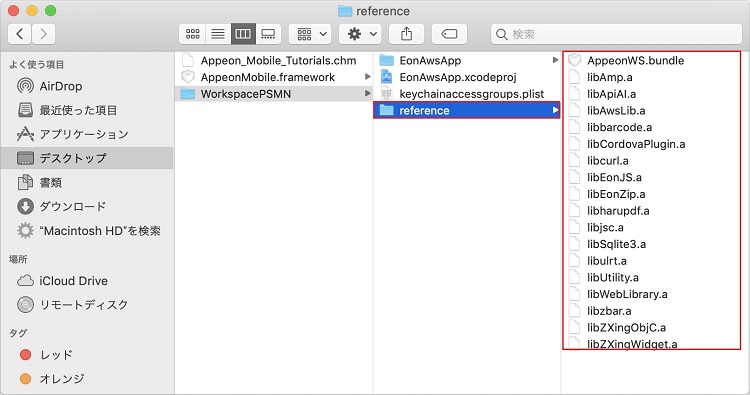Viewport: 750px width, 395px height.
Task: Open iCloud Drive in the sidebar
Action: click(x=87, y=281)
